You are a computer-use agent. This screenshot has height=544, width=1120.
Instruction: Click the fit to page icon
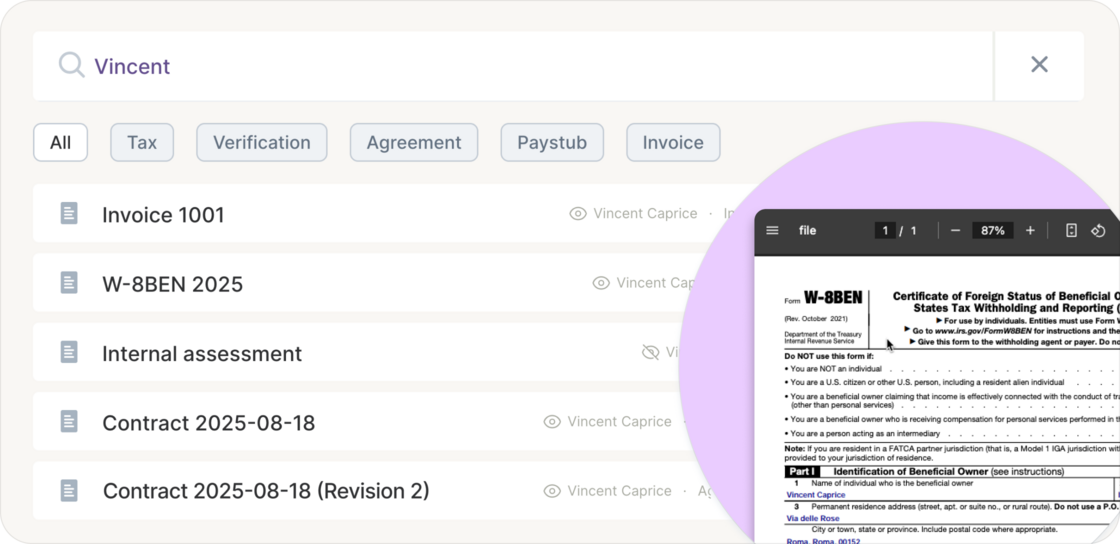click(1071, 231)
